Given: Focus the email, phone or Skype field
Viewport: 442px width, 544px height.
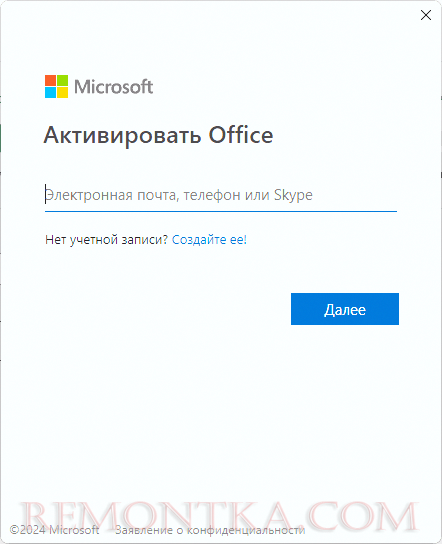Looking at the screenshot, I should pos(221,195).
